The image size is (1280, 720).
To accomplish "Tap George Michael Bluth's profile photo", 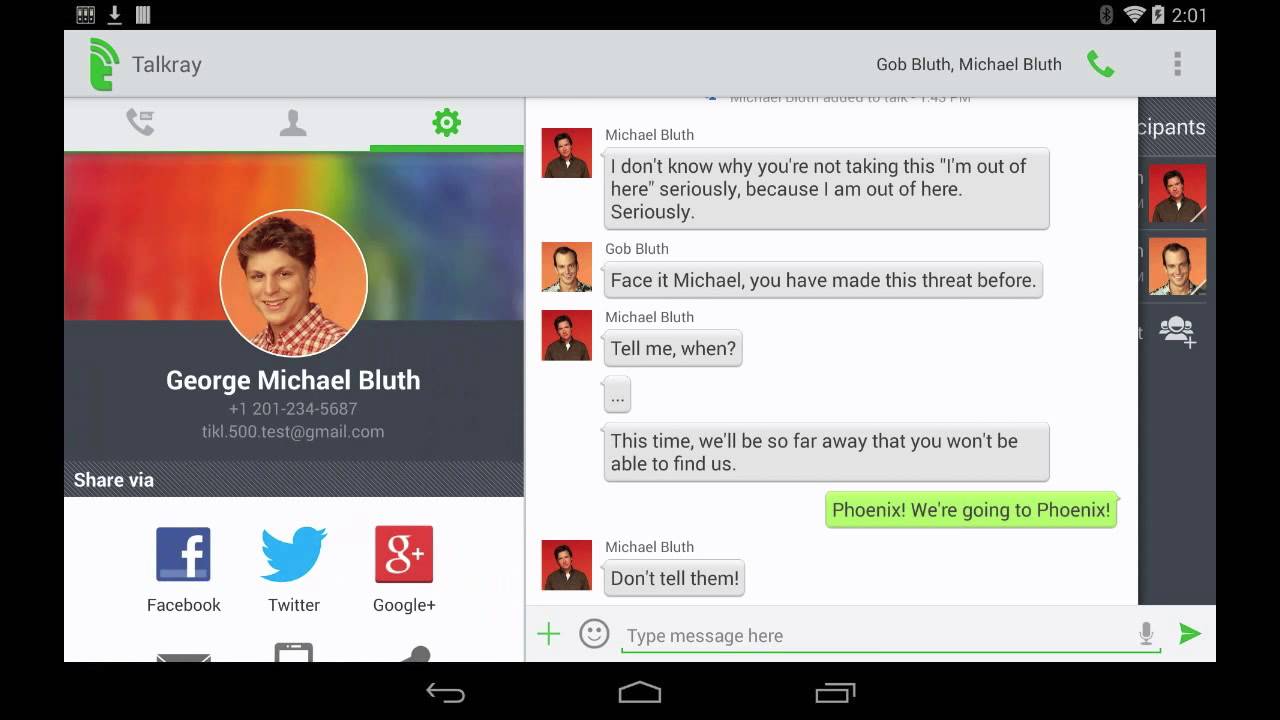I will tap(293, 283).
